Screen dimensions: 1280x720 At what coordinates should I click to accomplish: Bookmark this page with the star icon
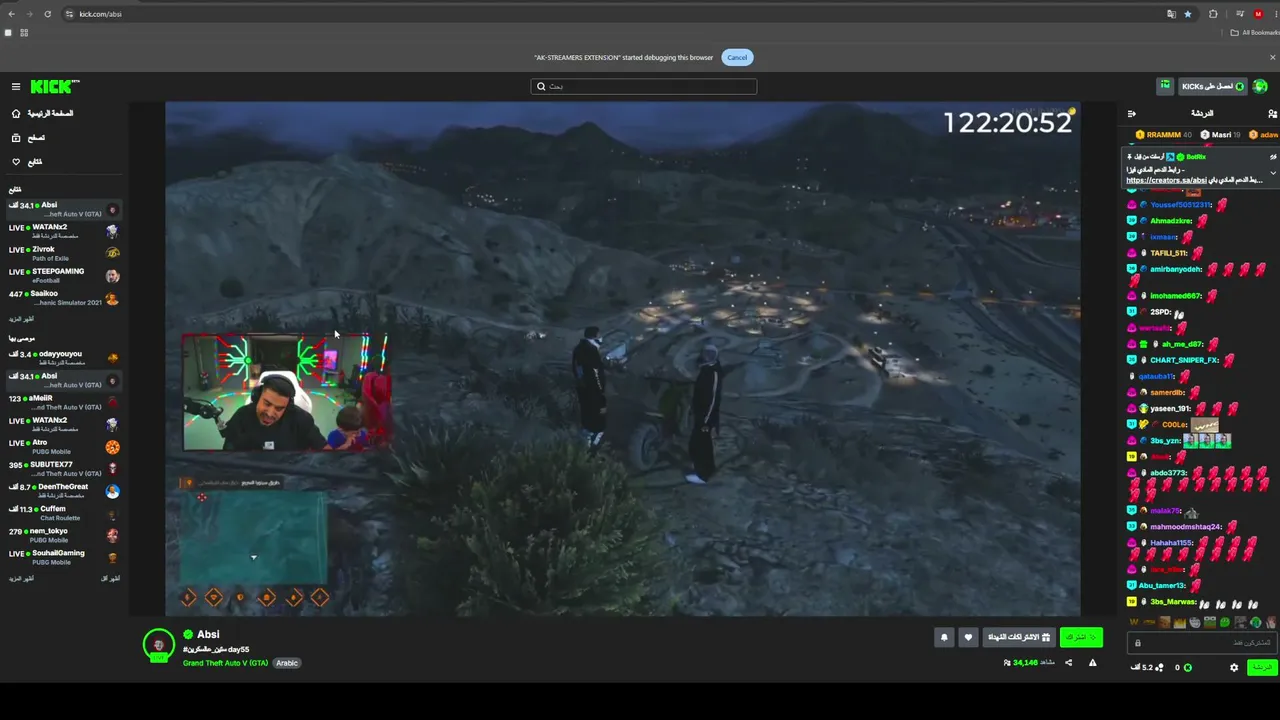coord(1188,14)
